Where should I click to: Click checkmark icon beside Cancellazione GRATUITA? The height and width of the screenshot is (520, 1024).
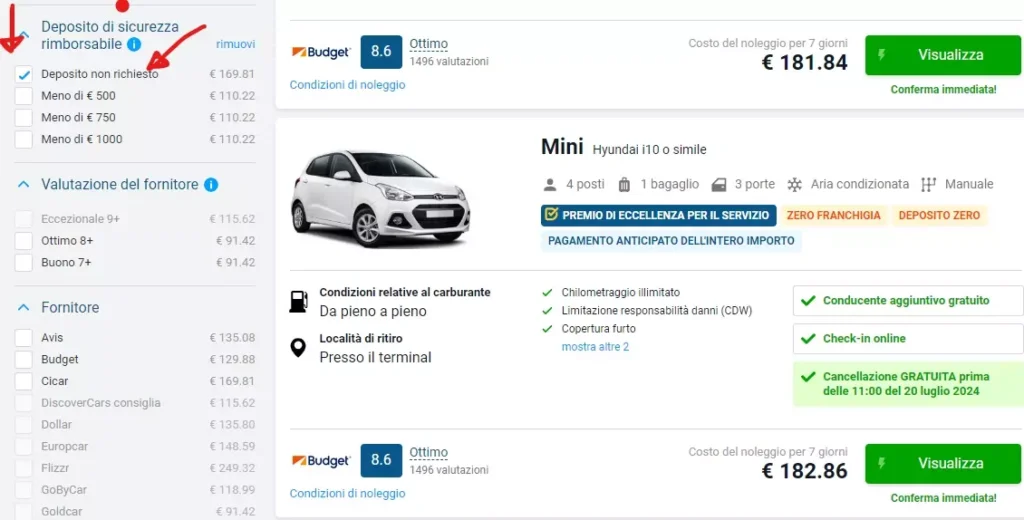click(808, 377)
